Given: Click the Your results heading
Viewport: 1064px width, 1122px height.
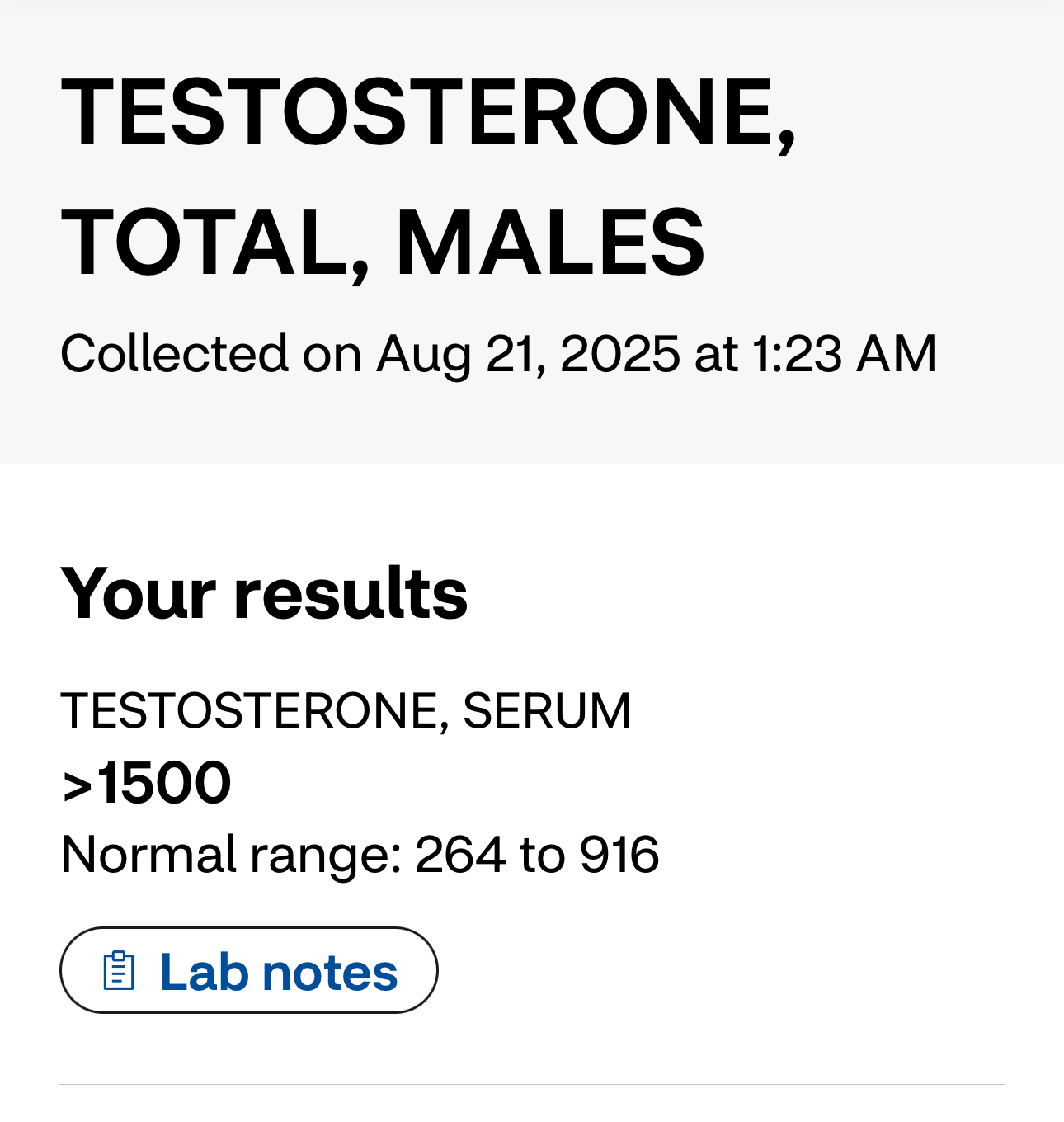Looking at the screenshot, I should [264, 592].
